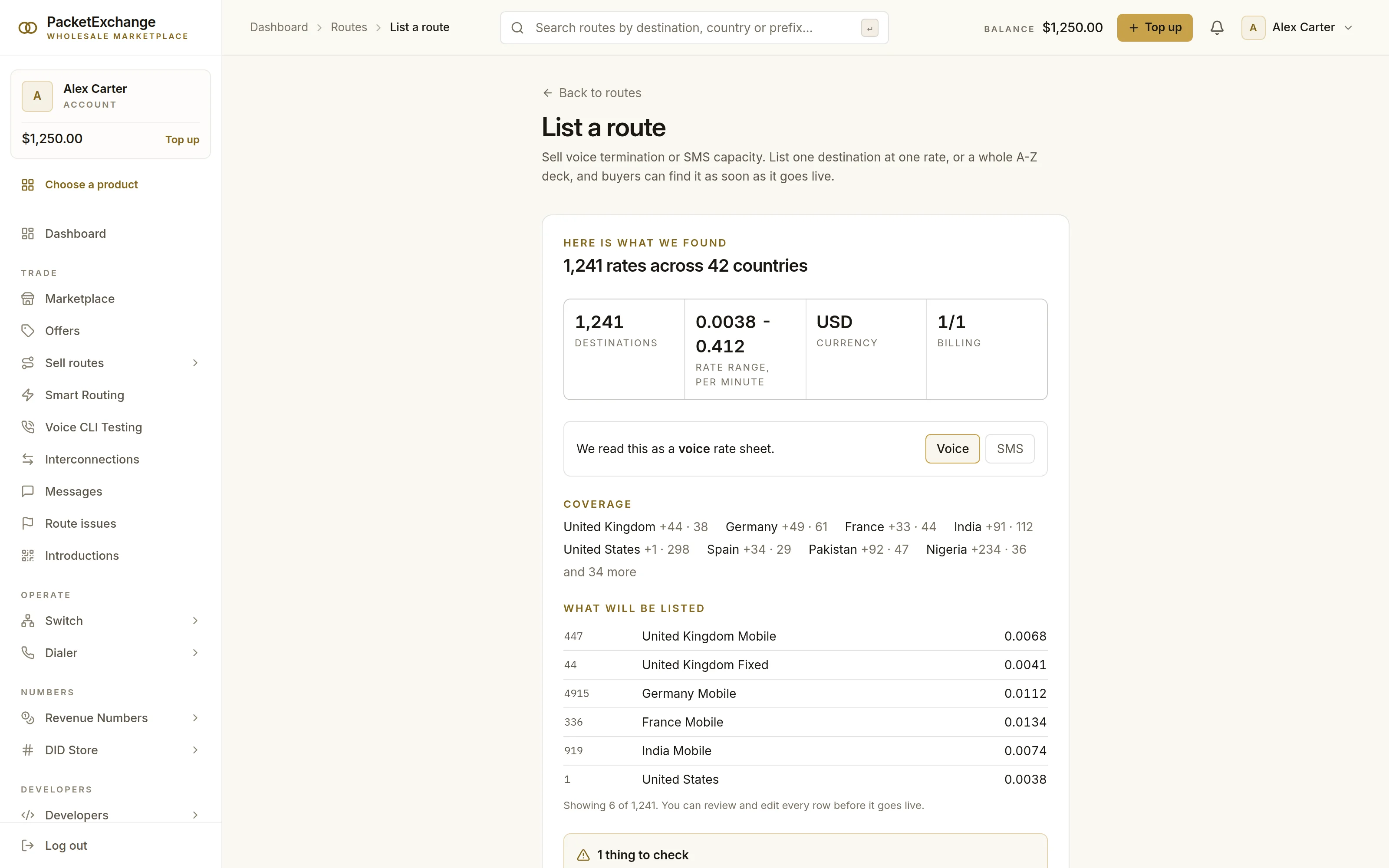
Task: Click the Switch network icon
Action: pos(27,621)
